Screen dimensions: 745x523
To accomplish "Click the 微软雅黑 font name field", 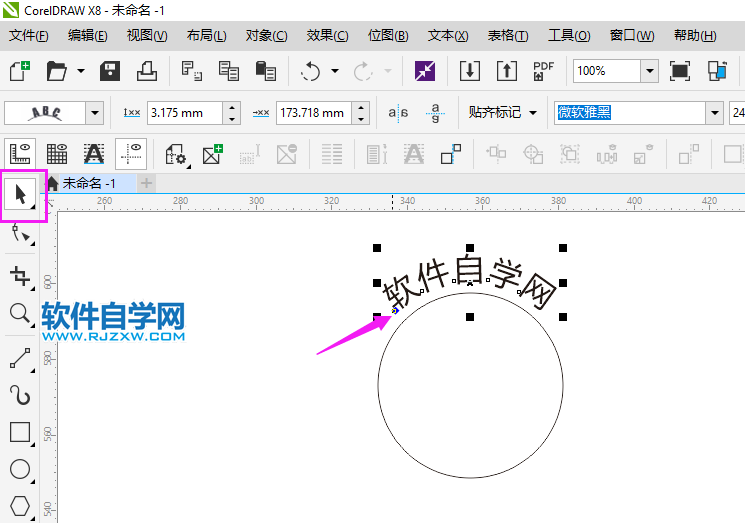I will tap(630, 113).
